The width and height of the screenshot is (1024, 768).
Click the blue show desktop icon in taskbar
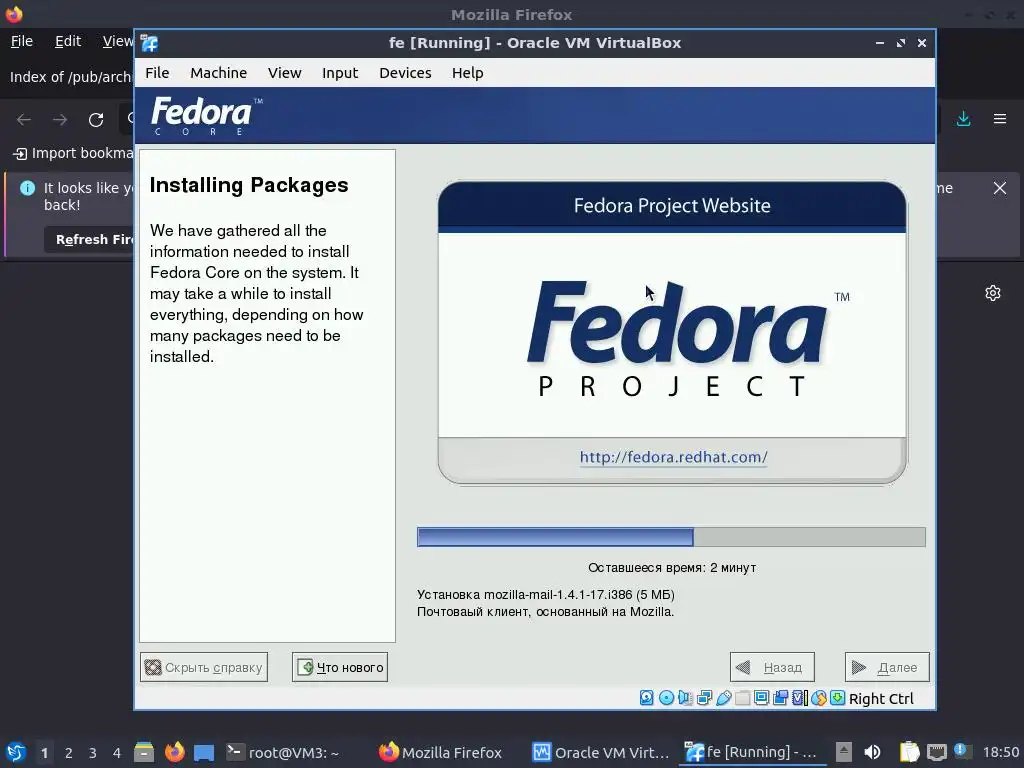click(204, 752)
